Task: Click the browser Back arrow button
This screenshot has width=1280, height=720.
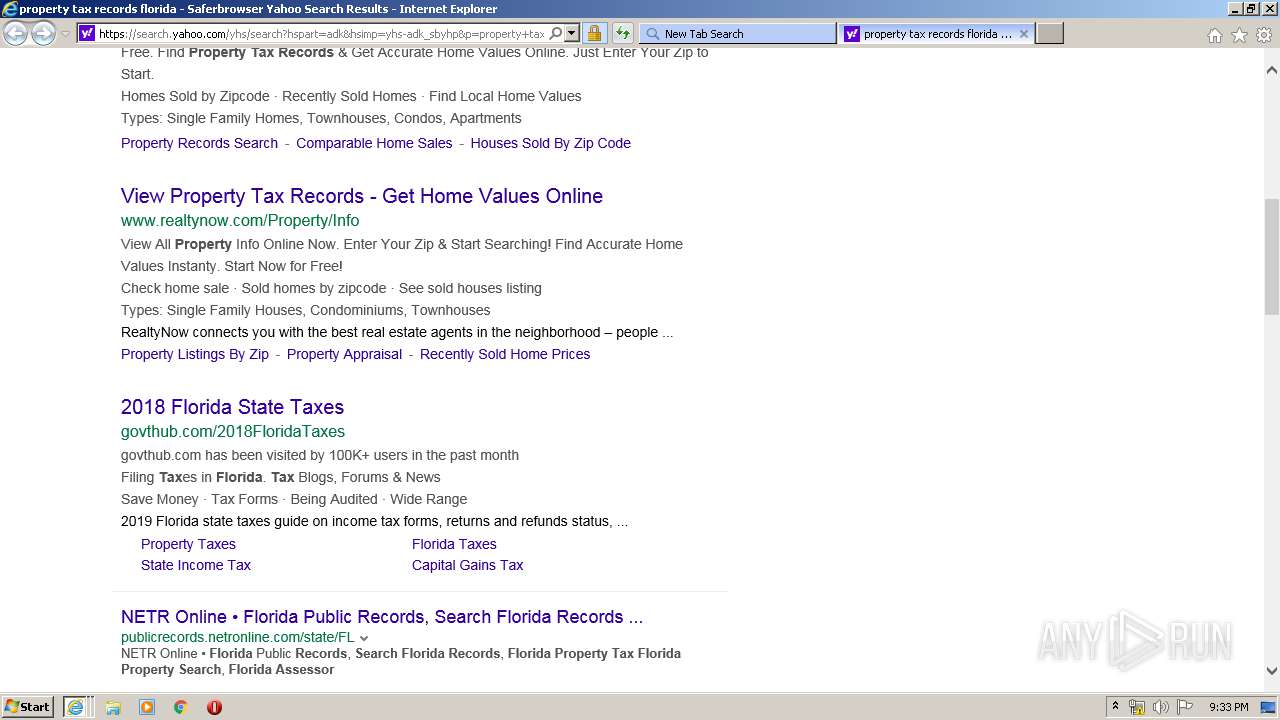Action: (x=15, y=33)
